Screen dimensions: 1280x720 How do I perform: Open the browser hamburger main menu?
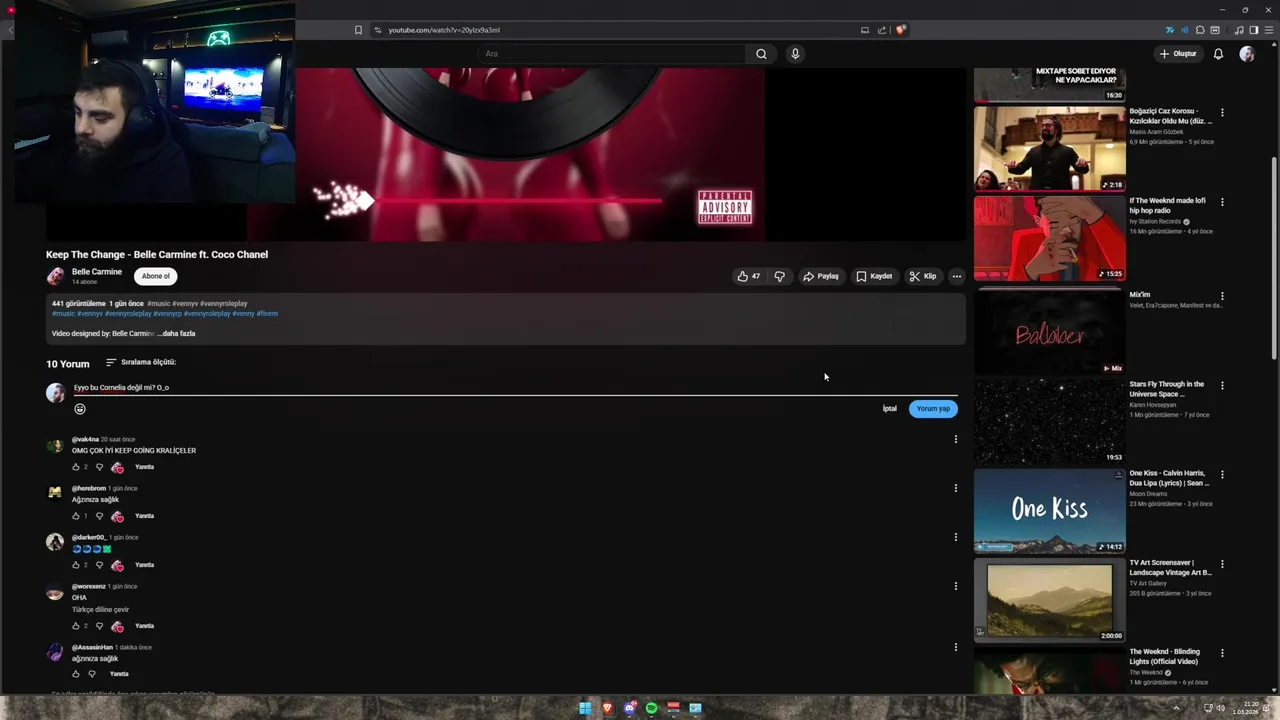coord(1269,30)
